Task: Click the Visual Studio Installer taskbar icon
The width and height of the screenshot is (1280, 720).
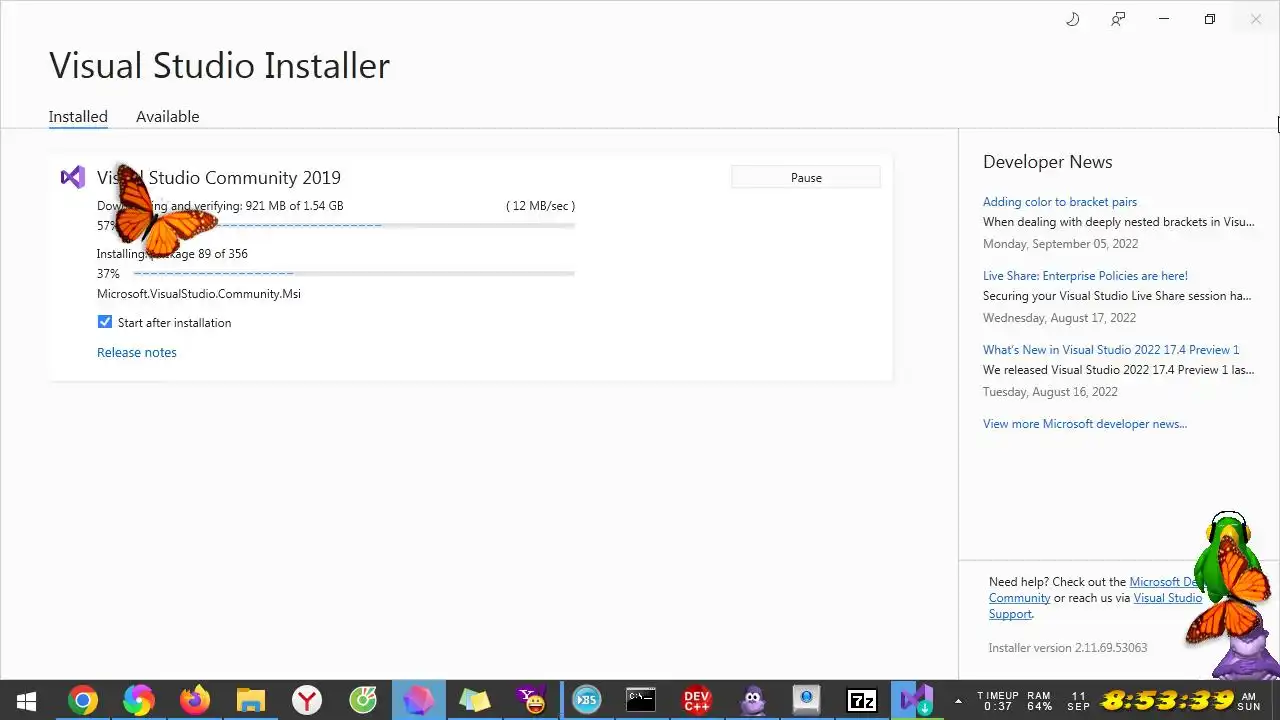Action: (x=916, y=700)
